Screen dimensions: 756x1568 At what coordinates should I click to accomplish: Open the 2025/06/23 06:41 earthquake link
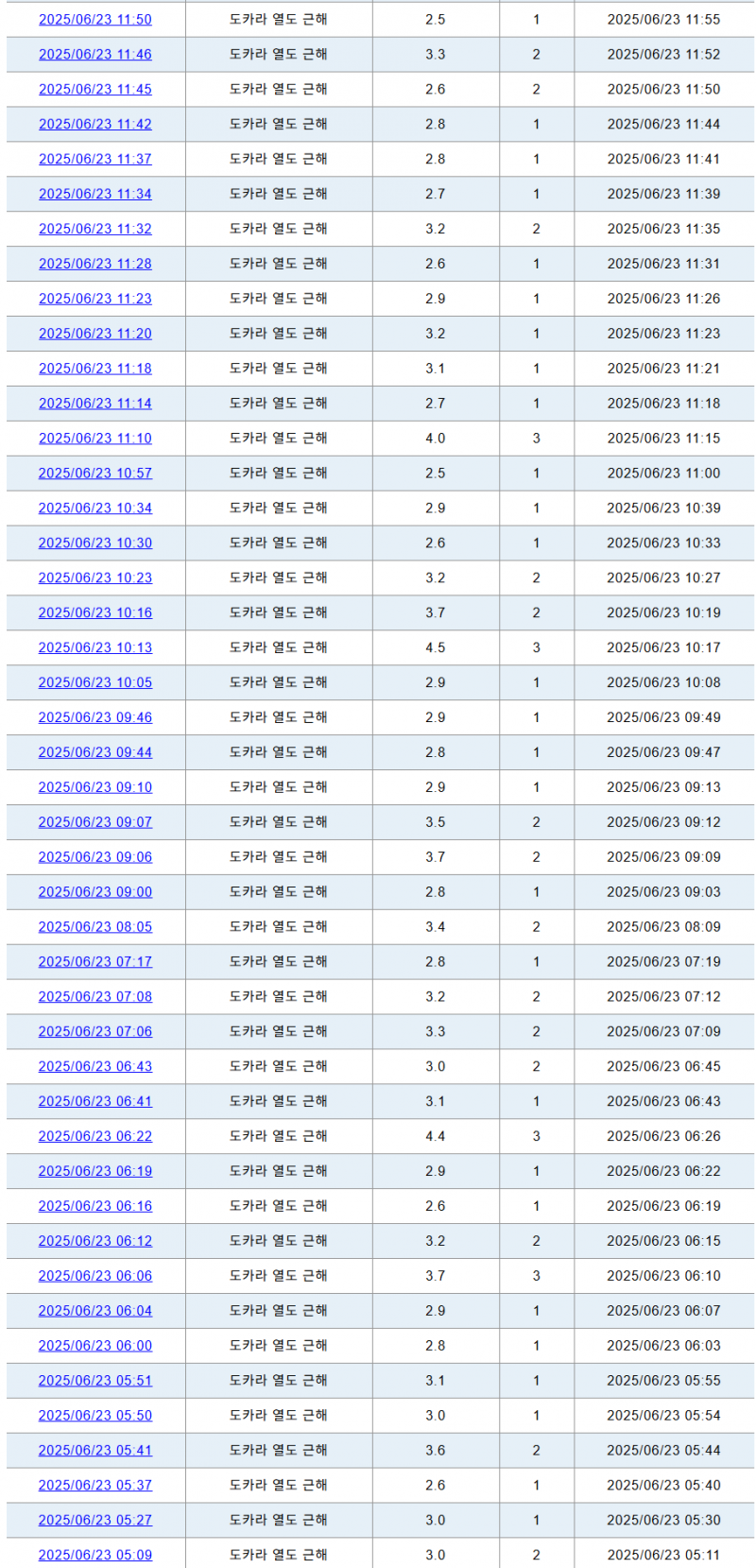pos(95,1103)
